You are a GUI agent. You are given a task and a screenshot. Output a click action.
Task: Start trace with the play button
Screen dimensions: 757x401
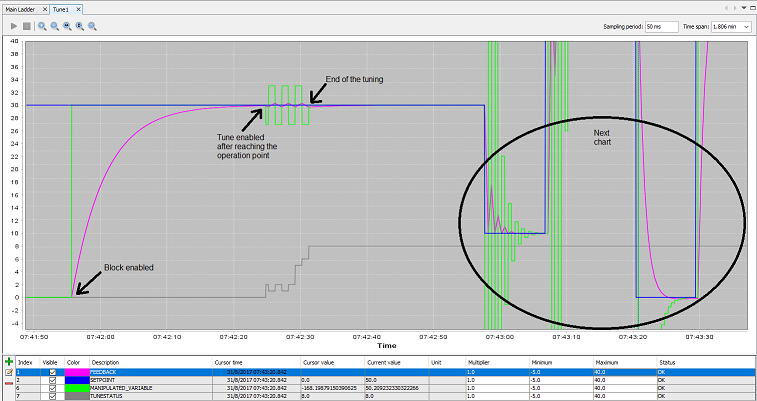pyautogui.click(x=14, y=26)
